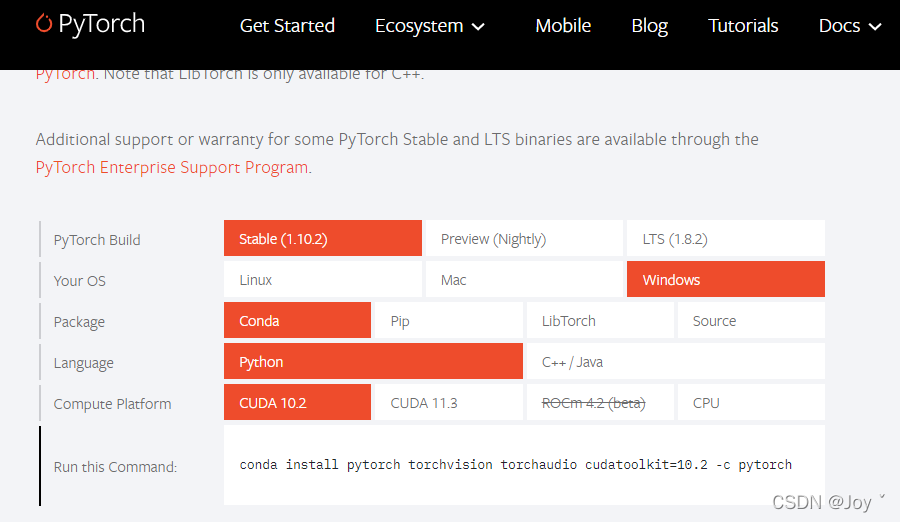Choose Mac as your OS
The height and width of the screenshot is (522, 900).
[524, 279]
